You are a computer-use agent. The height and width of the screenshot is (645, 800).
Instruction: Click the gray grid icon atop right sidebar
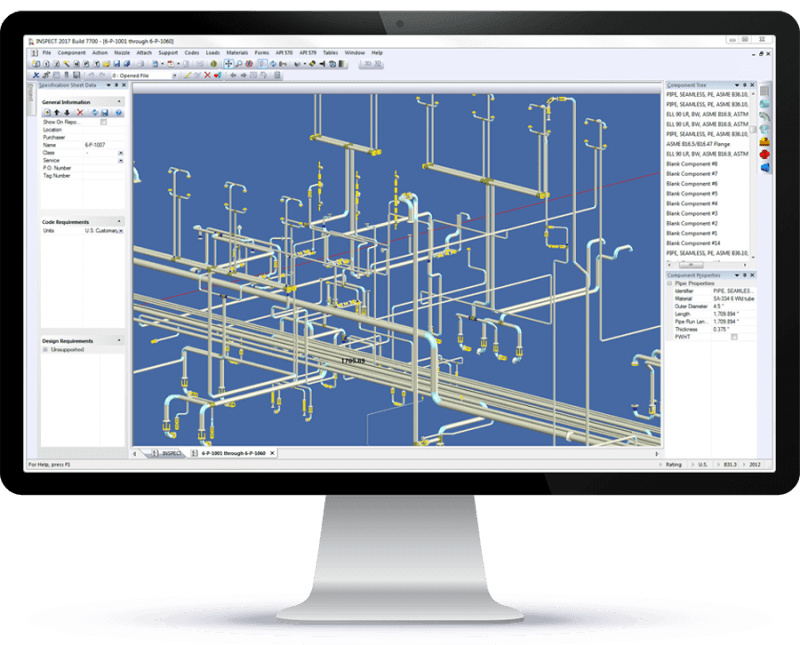point(764,91)
